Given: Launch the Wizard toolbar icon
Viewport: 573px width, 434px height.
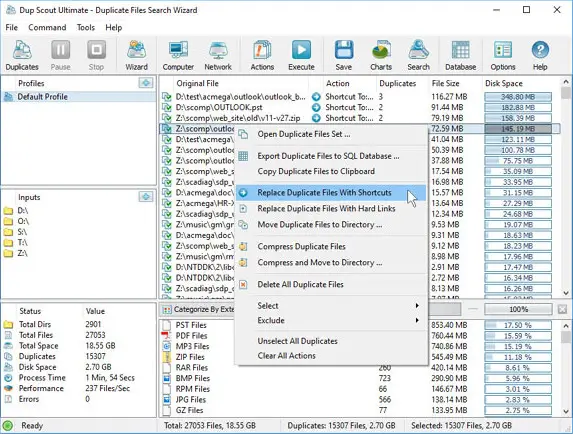Looking at the screenshot, I should click(136, 50).
